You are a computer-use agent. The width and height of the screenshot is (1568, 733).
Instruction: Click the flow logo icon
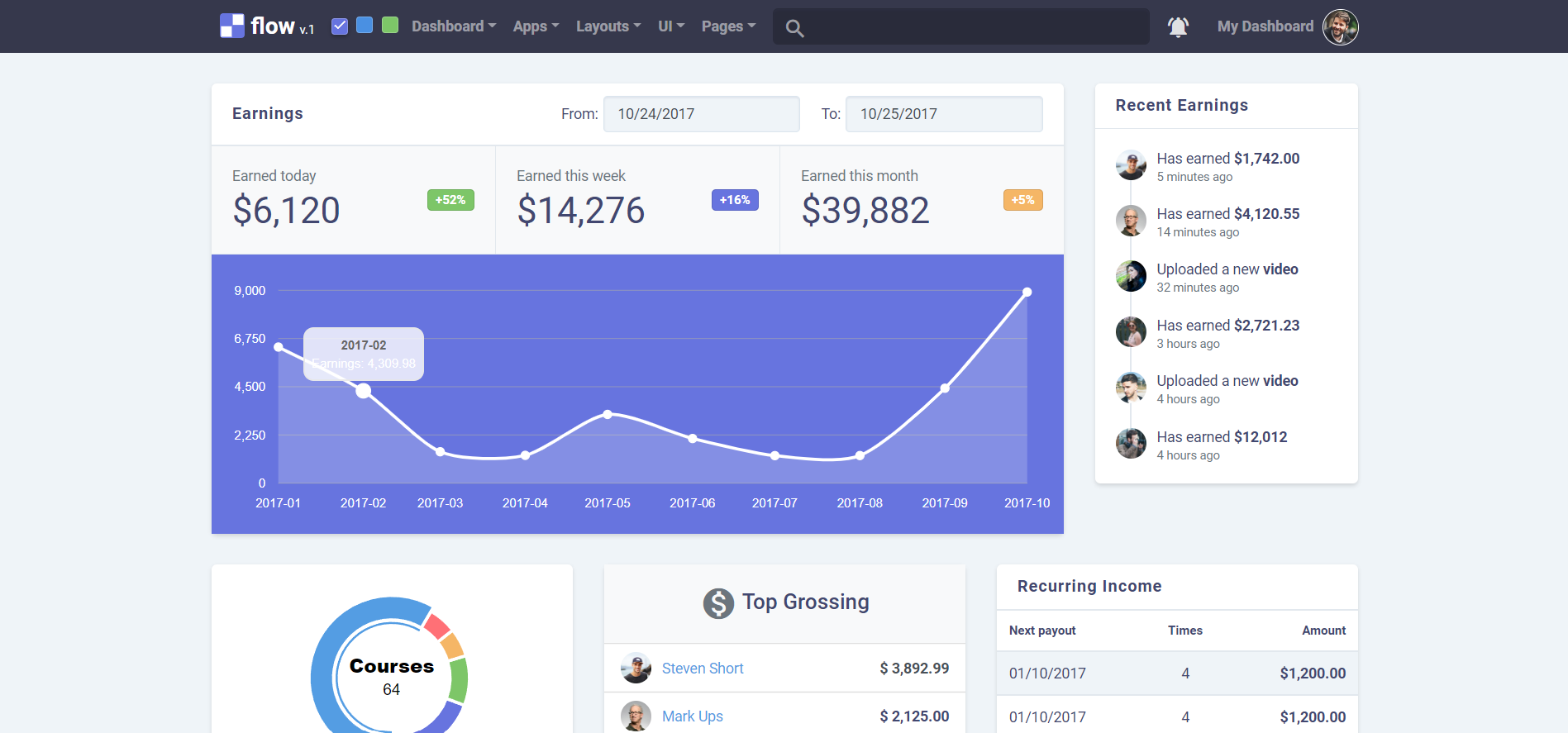[231, 26]
